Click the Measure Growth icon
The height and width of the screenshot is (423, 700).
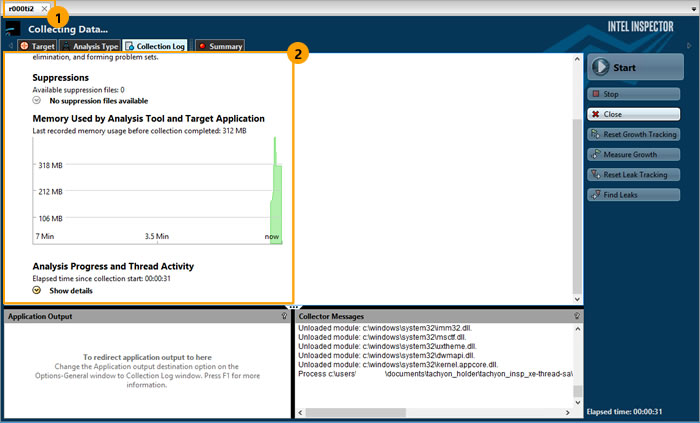pyautogui.click(x=596, y=154)
